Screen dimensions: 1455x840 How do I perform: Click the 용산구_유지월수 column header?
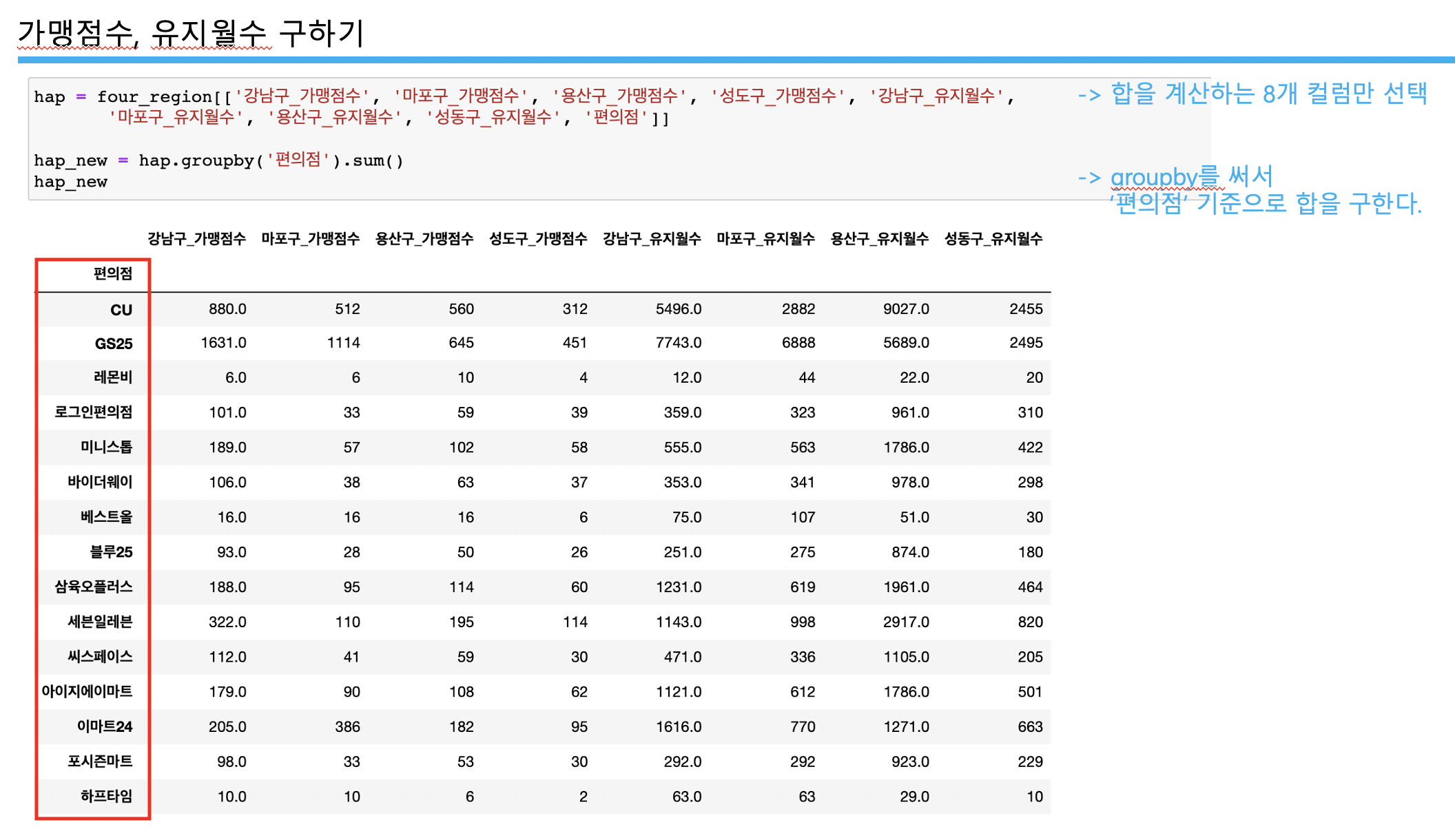click(879, 239)
